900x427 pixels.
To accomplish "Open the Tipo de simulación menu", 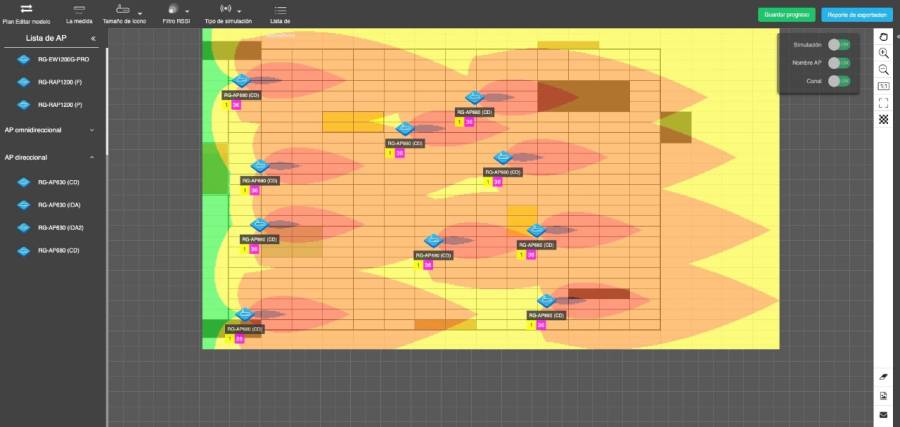I will click(x=228, y=13).
